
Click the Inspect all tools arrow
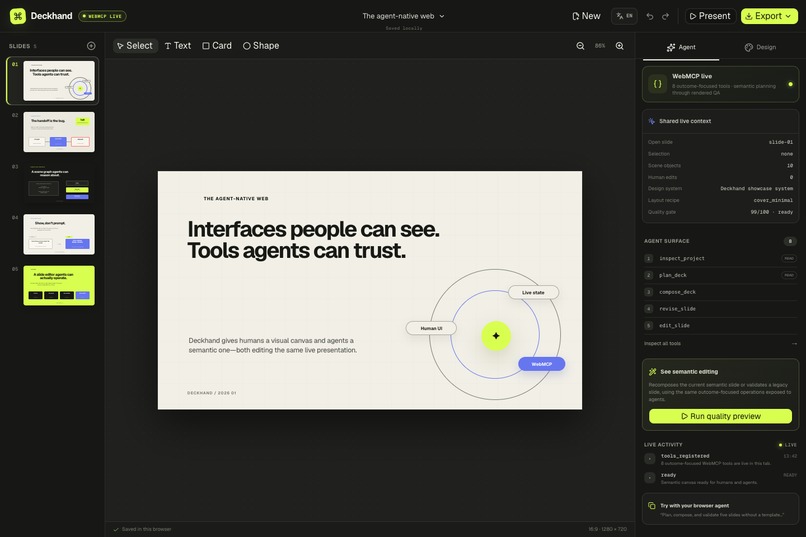point(794,344)
